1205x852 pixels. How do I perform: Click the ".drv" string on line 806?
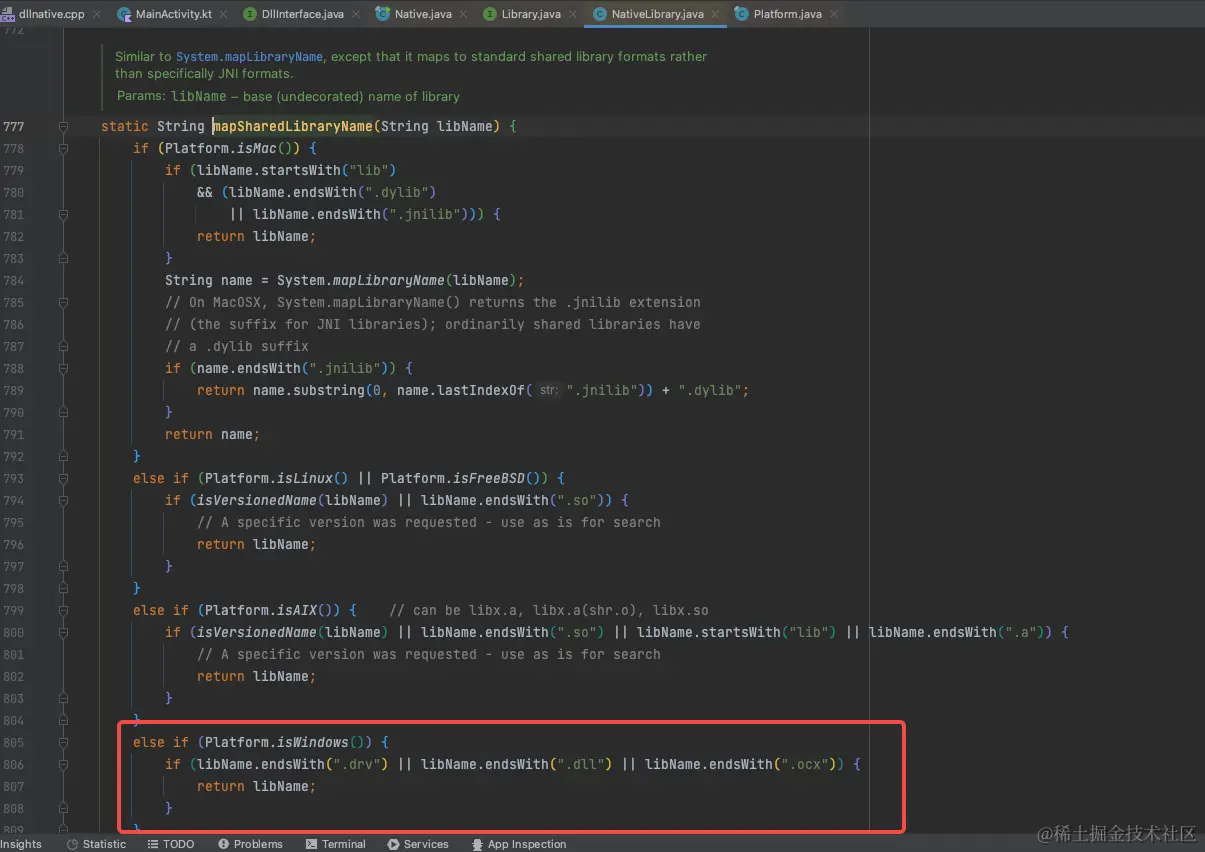[357, 765]
